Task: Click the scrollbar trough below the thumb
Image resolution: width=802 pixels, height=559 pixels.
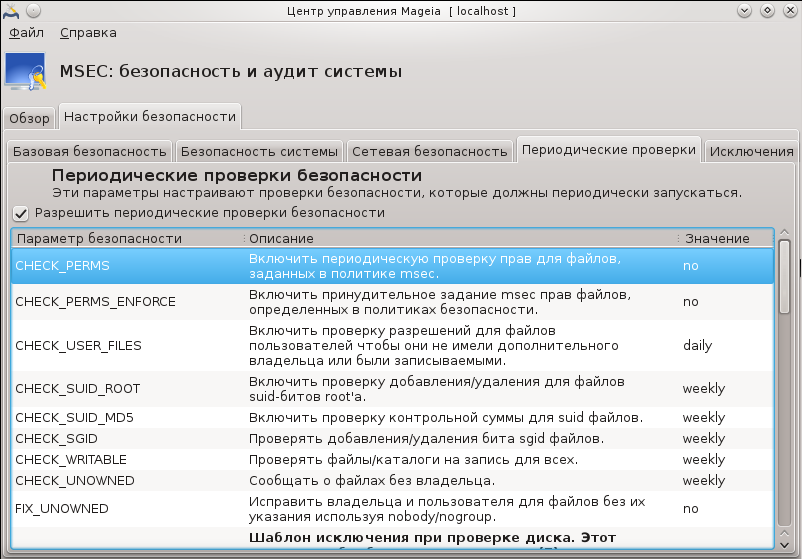Action: click(784, 419)
